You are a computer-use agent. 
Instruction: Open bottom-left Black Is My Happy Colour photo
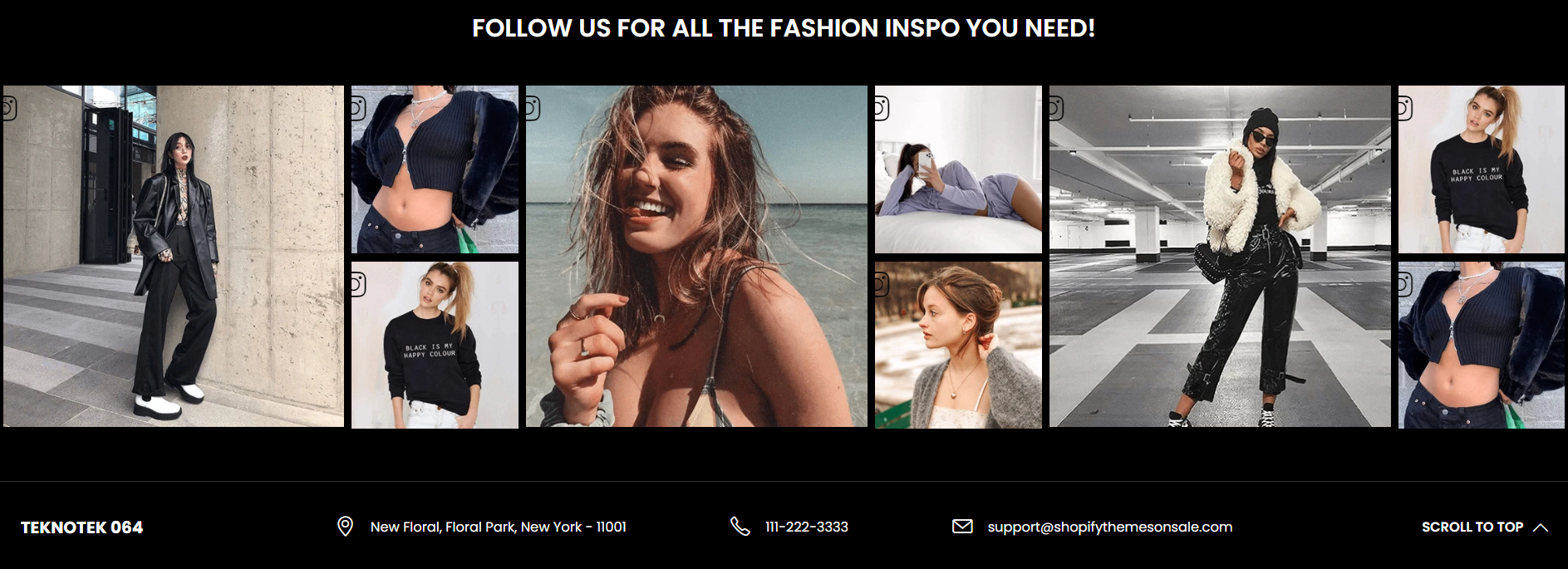pos(435,346)
